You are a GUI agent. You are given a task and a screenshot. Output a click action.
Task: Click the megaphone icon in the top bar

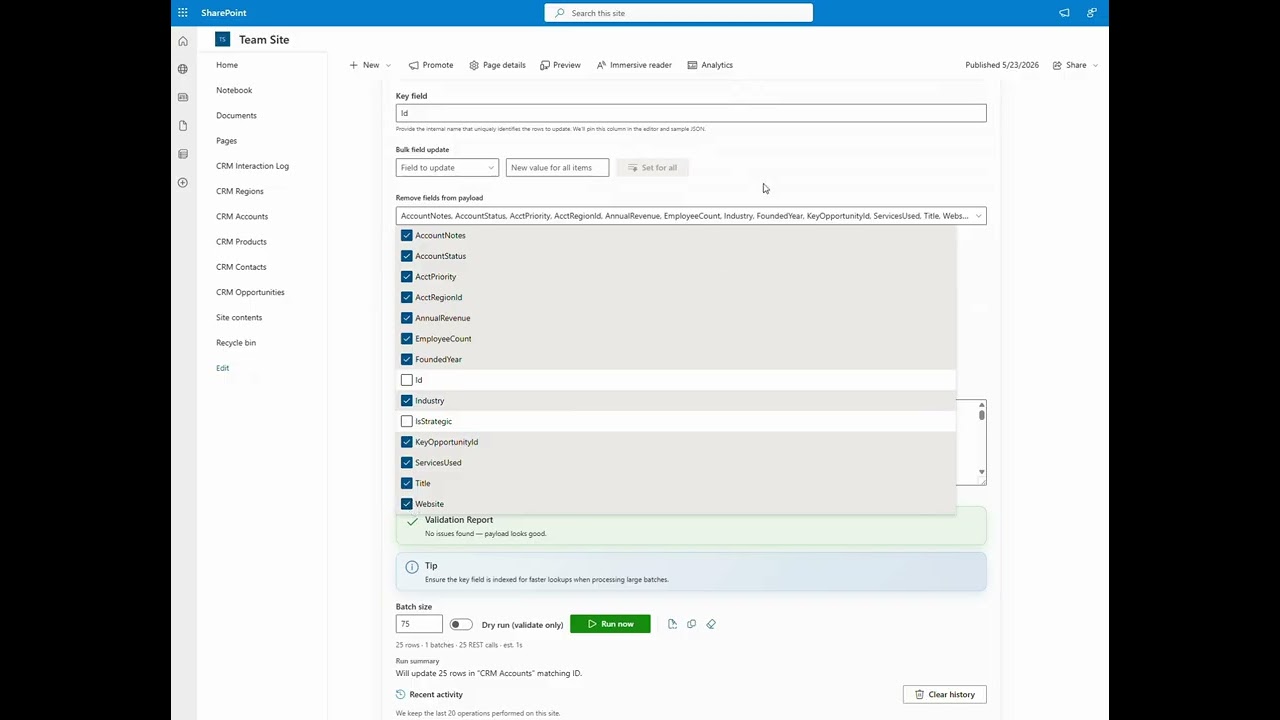pyautogui.click(x=1064, y=13)
